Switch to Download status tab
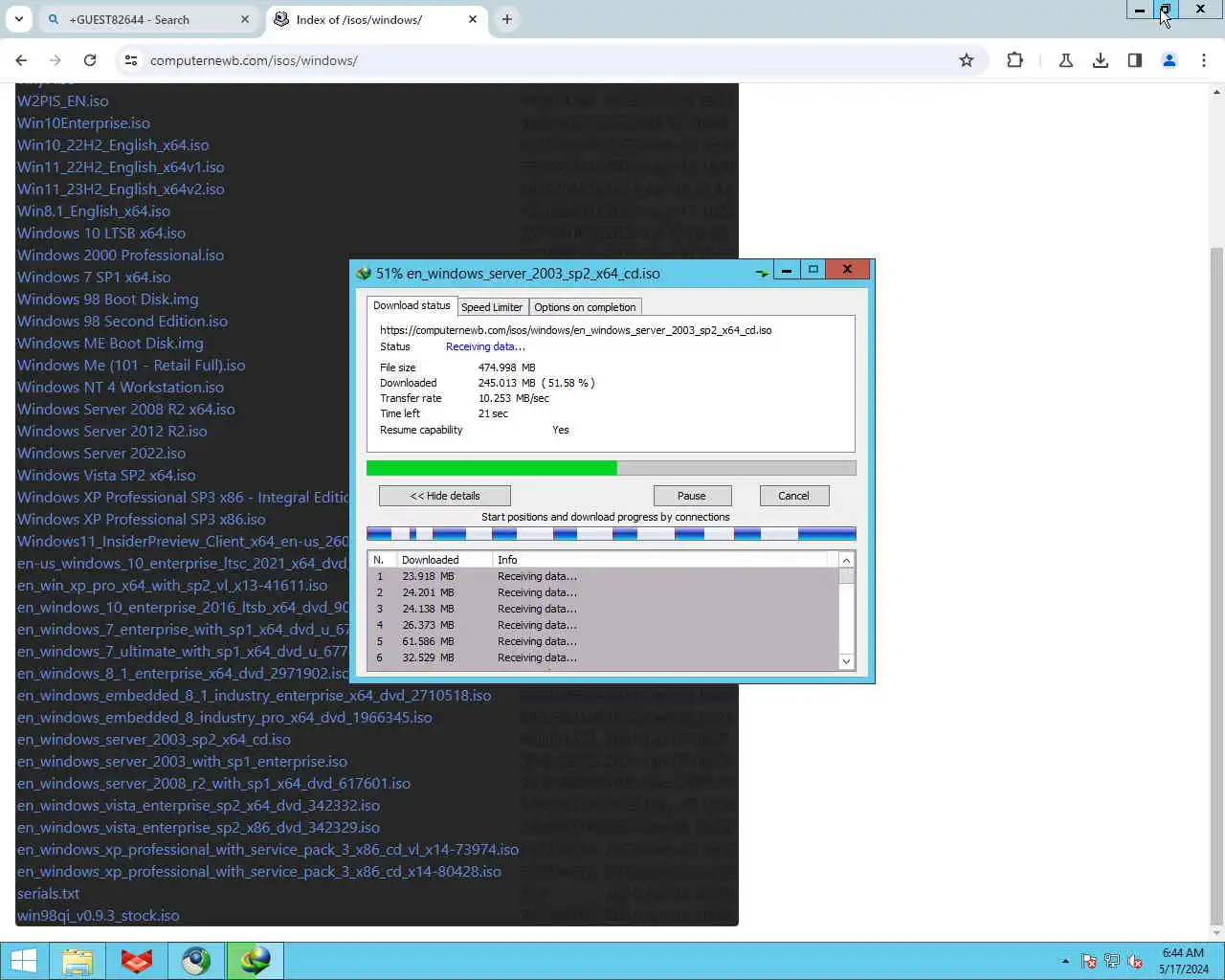 [412, 305]
